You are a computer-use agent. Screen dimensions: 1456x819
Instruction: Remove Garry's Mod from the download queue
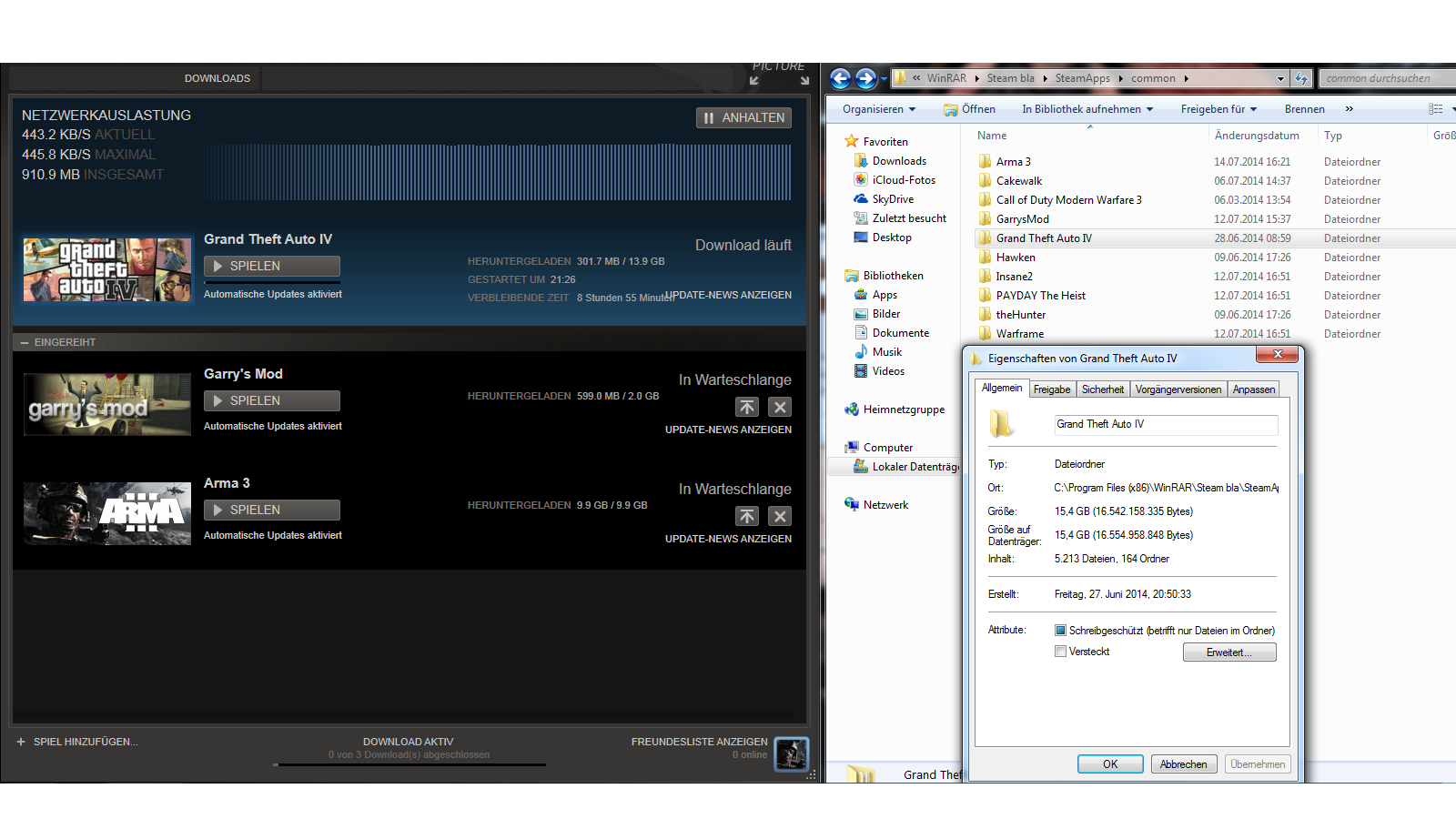[780, 407]
